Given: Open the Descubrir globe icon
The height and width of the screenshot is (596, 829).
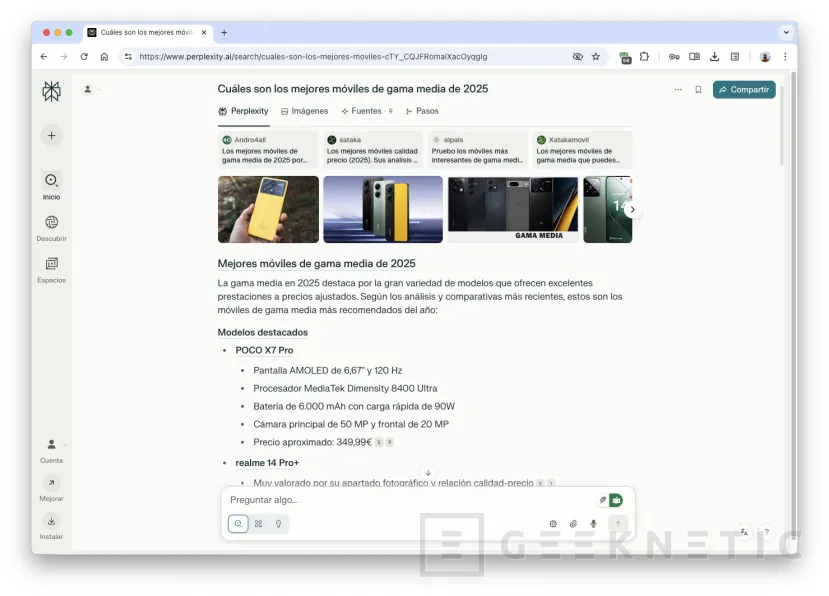Looking at the screenshot, I should (x=51, y=222).
